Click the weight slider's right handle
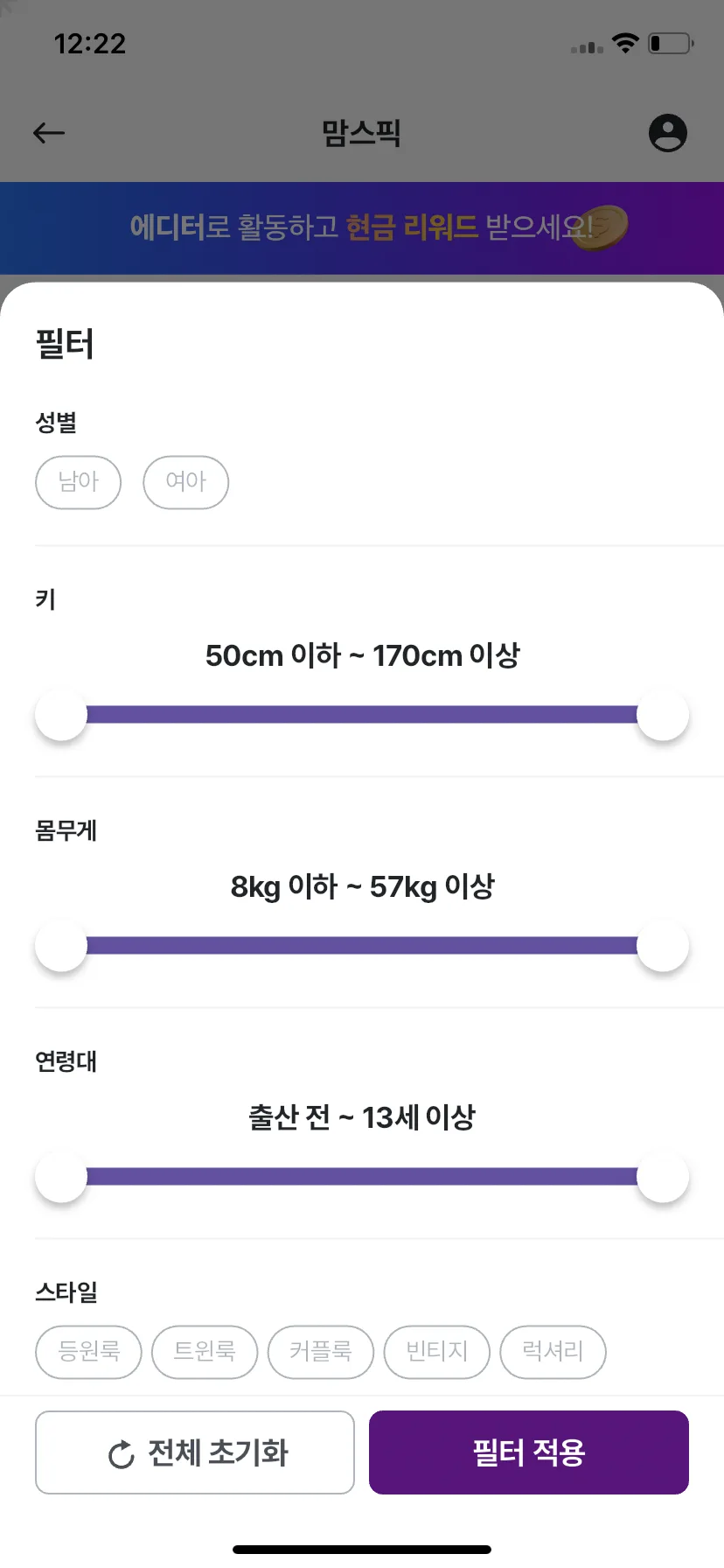 (663, 946)
